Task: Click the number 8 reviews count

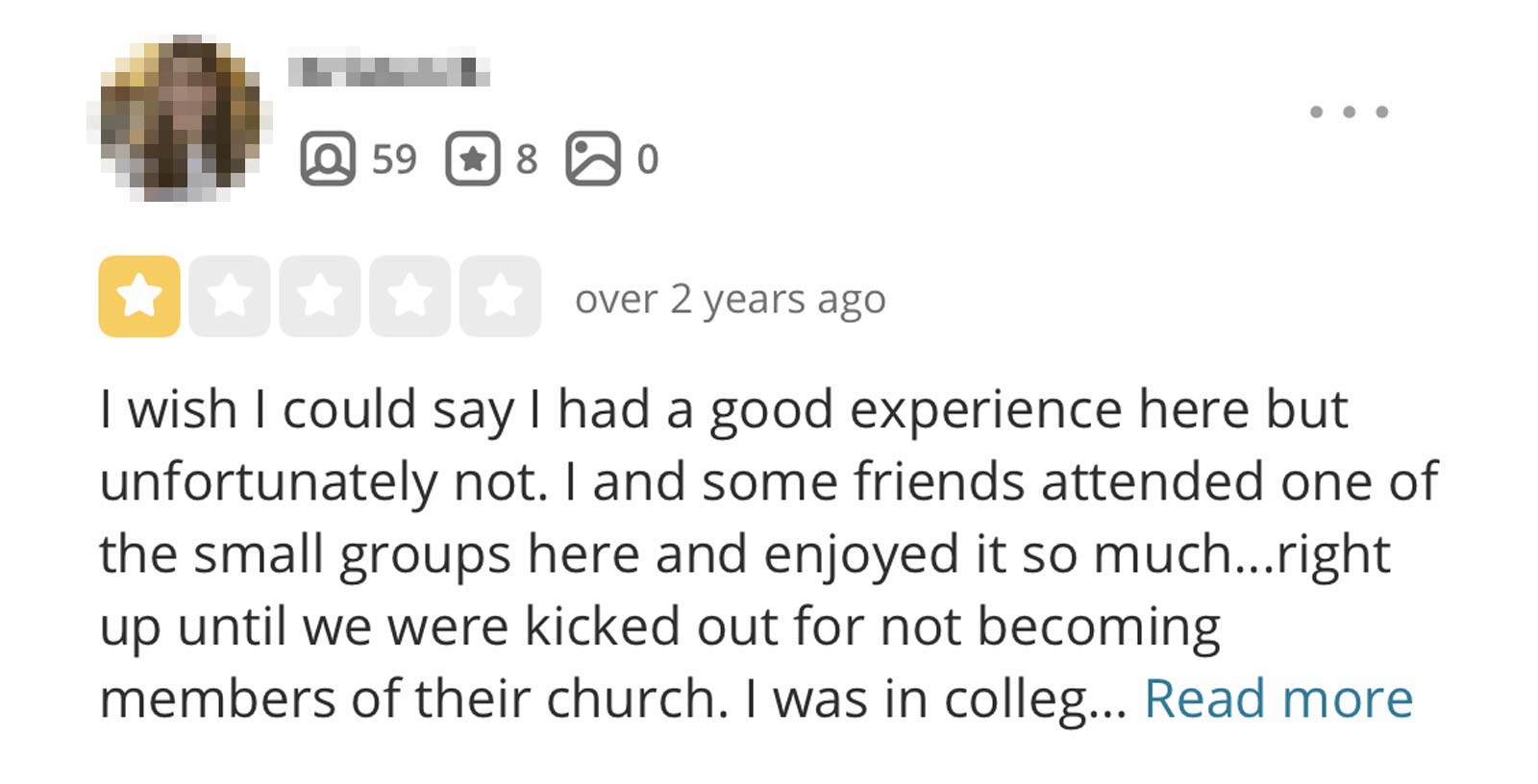Action: tap(527, 159)
